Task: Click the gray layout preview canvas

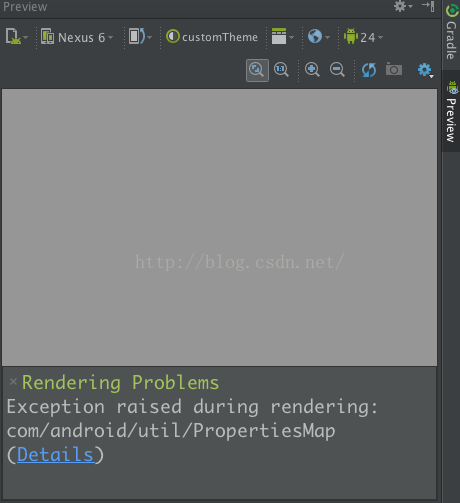Action: click(219, 227)
